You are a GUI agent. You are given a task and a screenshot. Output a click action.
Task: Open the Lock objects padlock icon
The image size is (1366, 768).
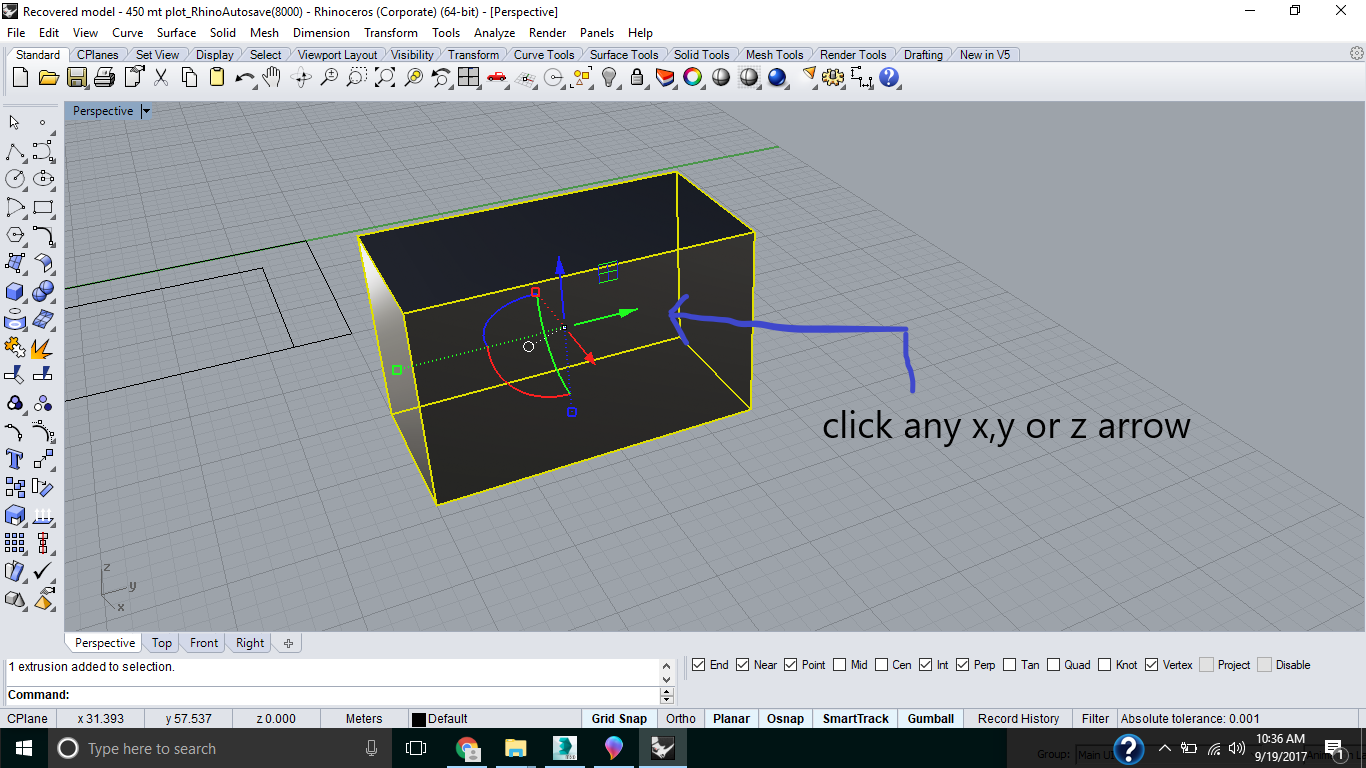tap(637, 78)
